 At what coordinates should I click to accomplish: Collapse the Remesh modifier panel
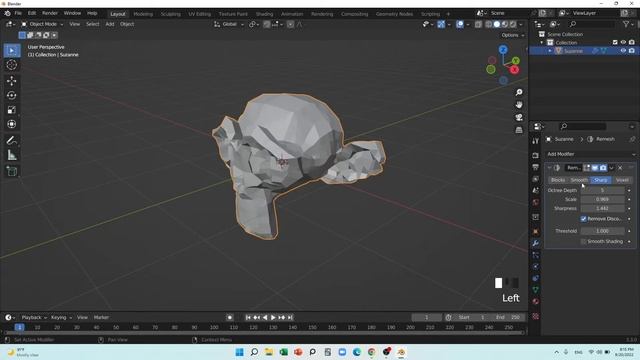click(549, 168)
